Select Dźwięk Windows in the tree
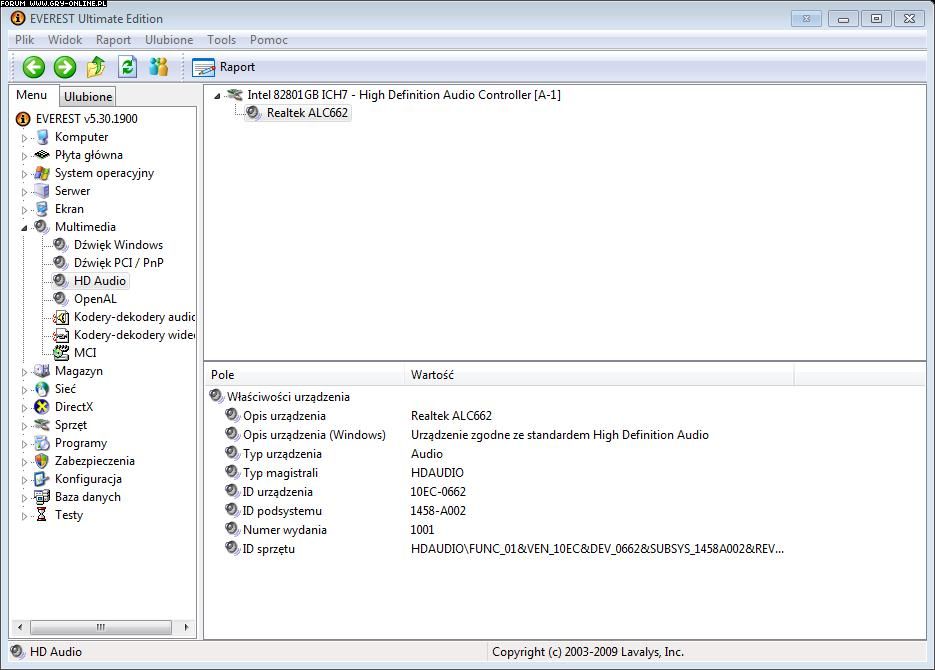This screenshot has height=670, width=935. (118, 245)
